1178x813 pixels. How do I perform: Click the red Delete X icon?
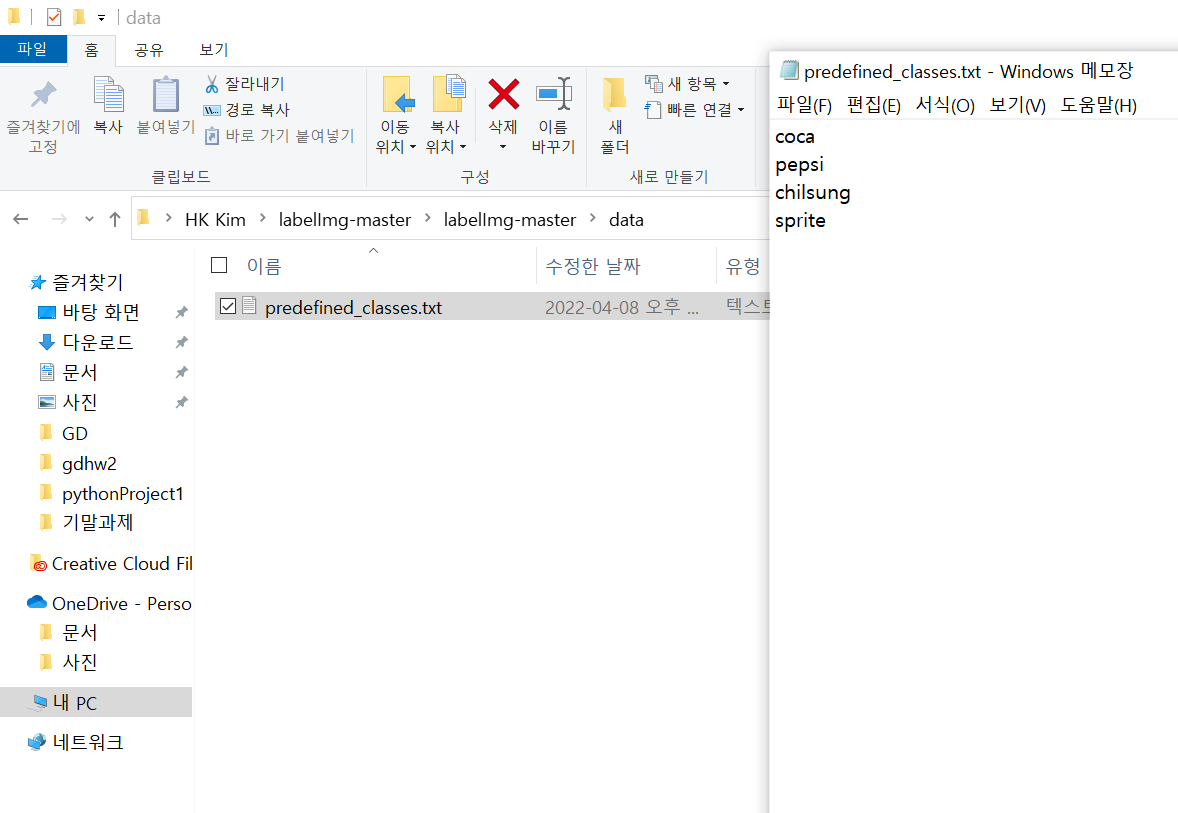[503, 95]
